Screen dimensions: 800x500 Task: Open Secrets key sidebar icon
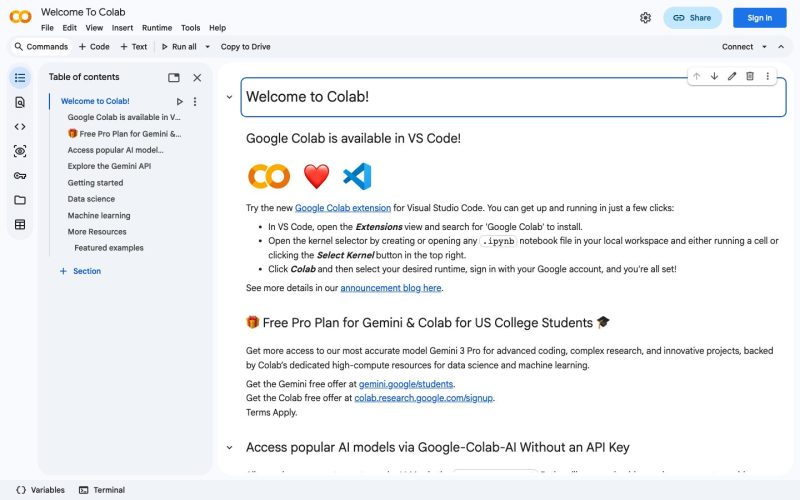point(20,176)
